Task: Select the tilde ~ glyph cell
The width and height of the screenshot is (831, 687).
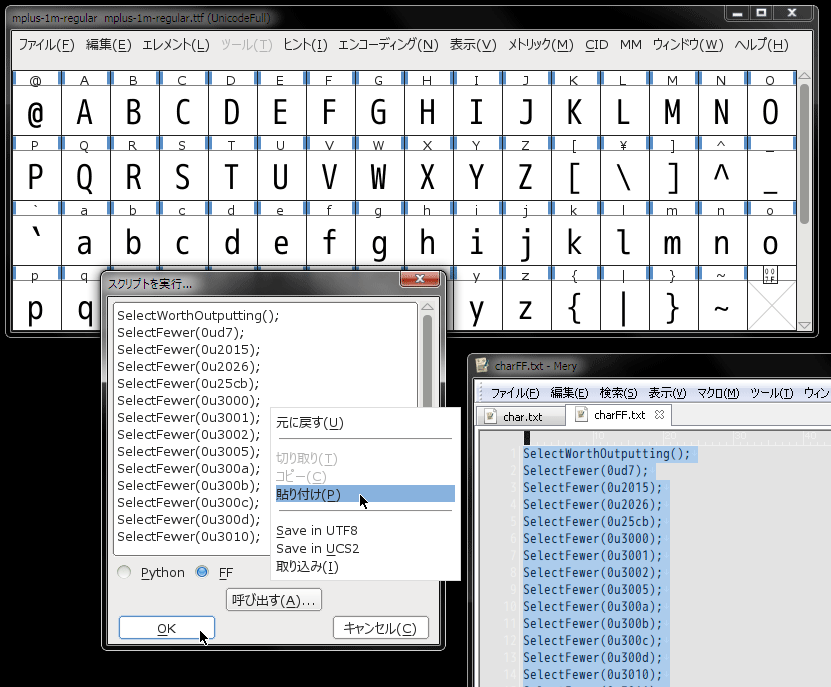Action: point(722,306)
